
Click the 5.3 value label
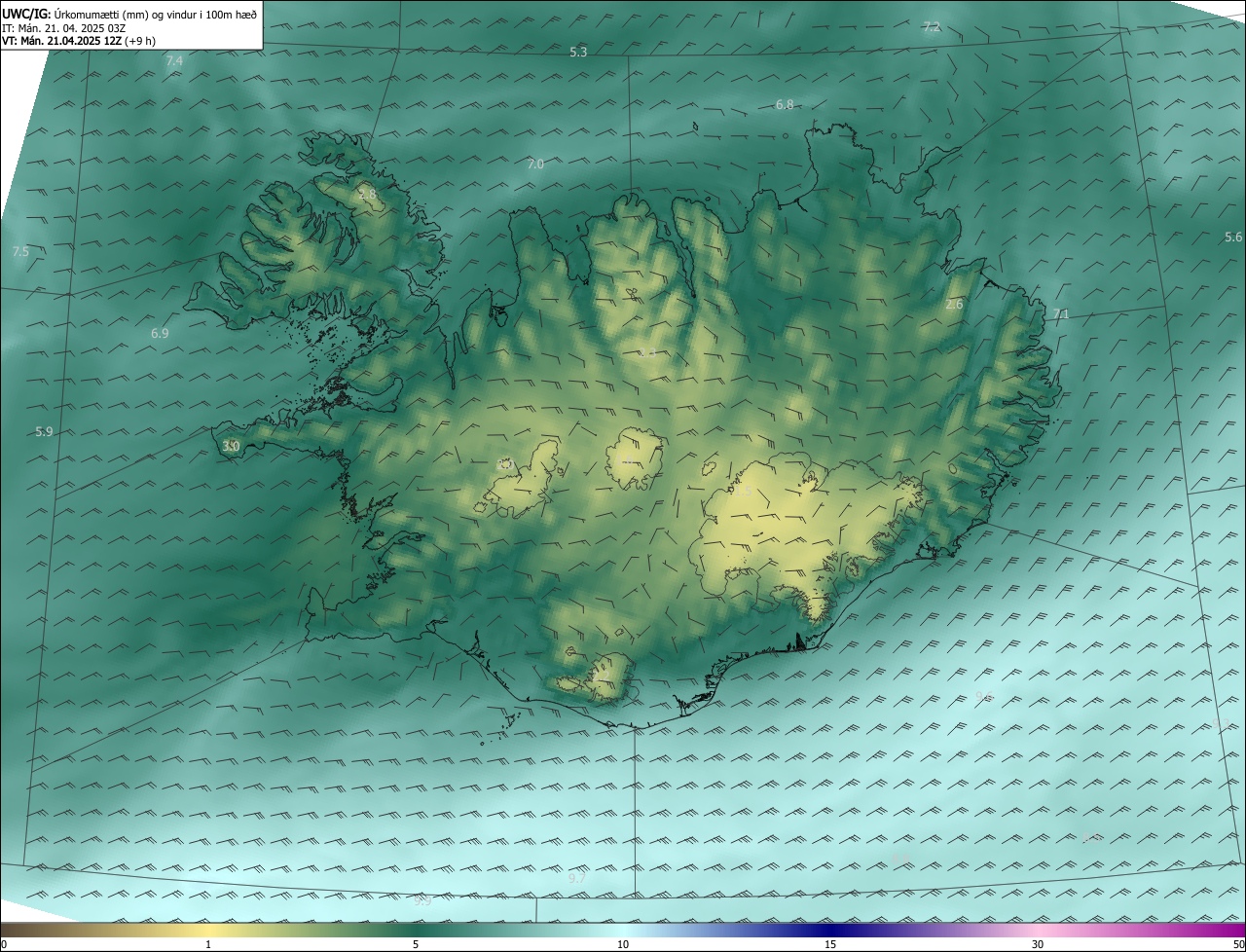[x=578, y=52]
